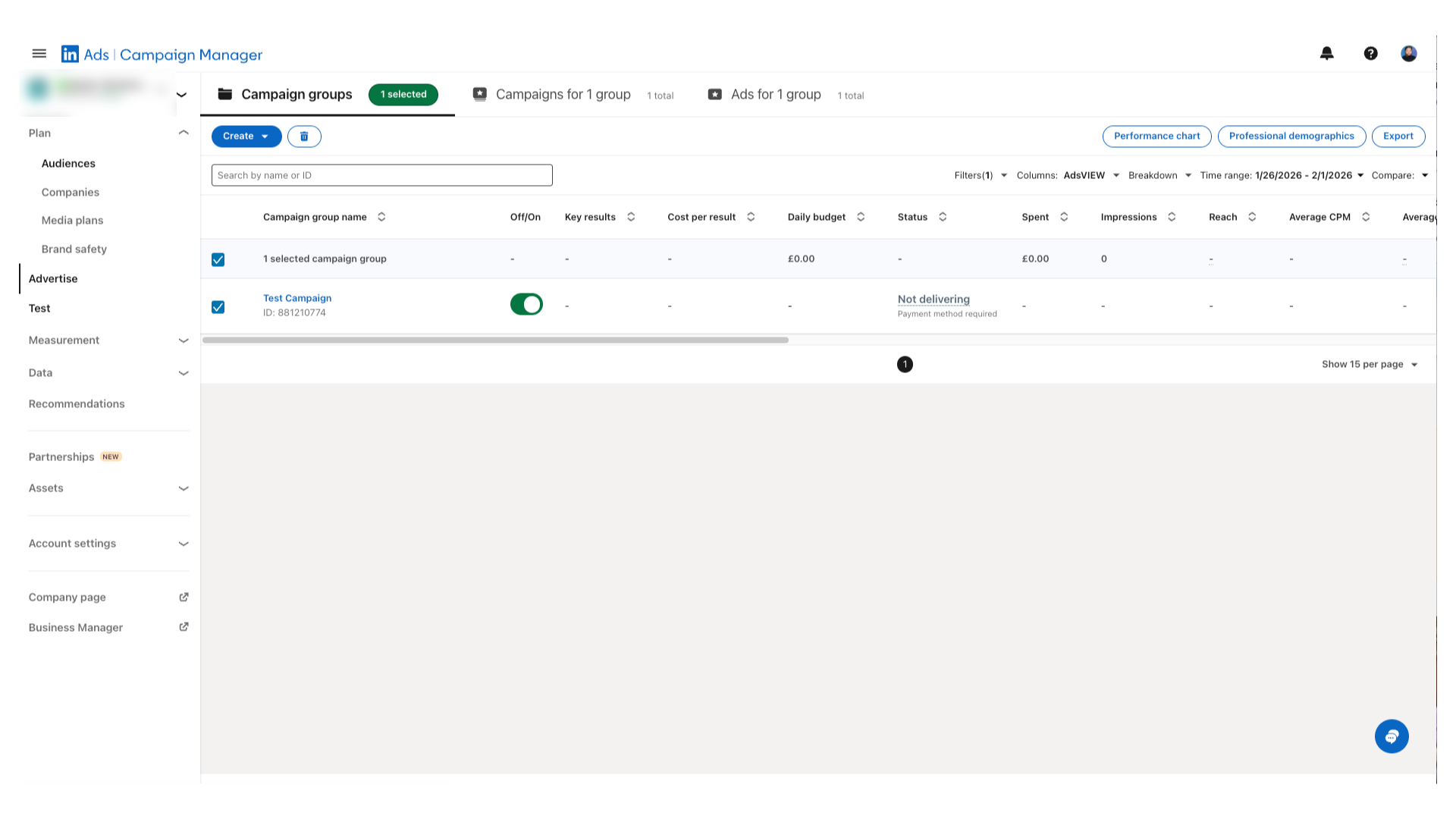
Task: Open Business Manager external link icon
Action: coord(184,627)
